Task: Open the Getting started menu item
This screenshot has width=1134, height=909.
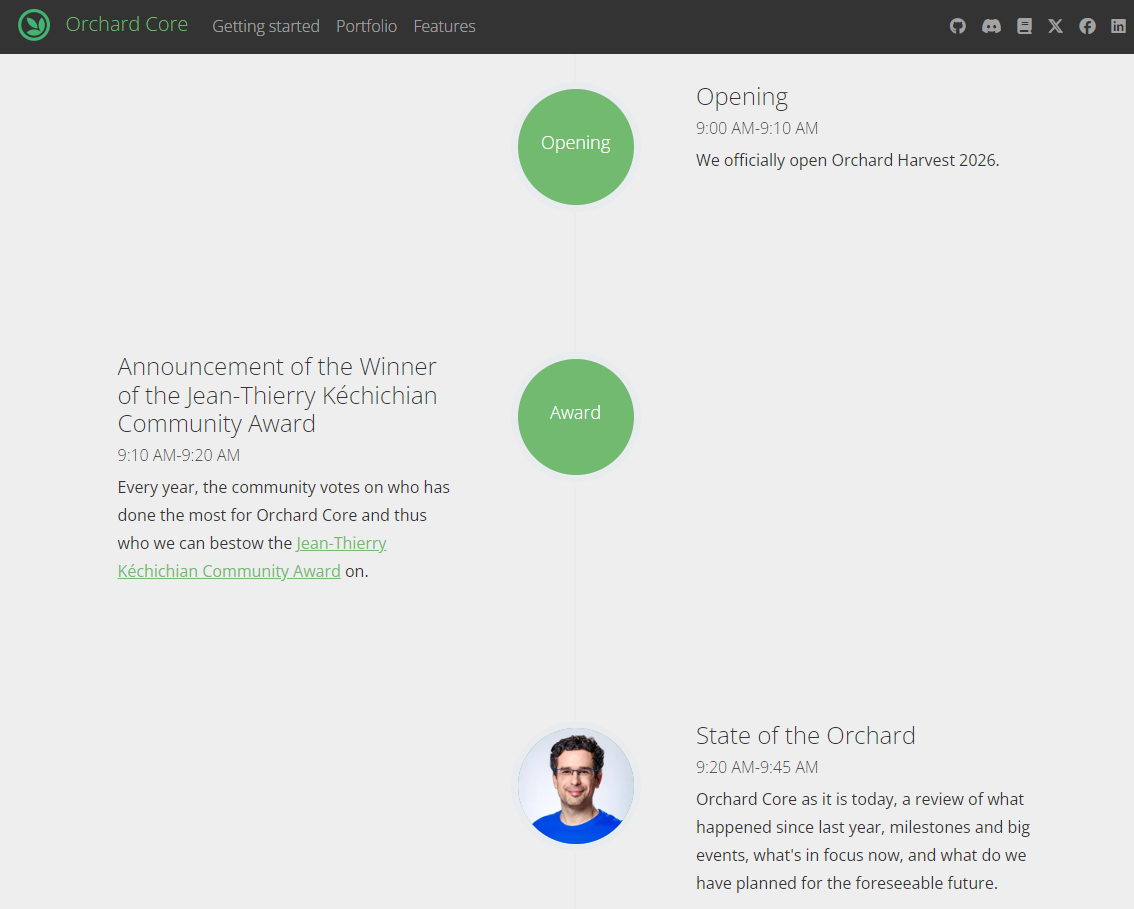Action: 265,26
